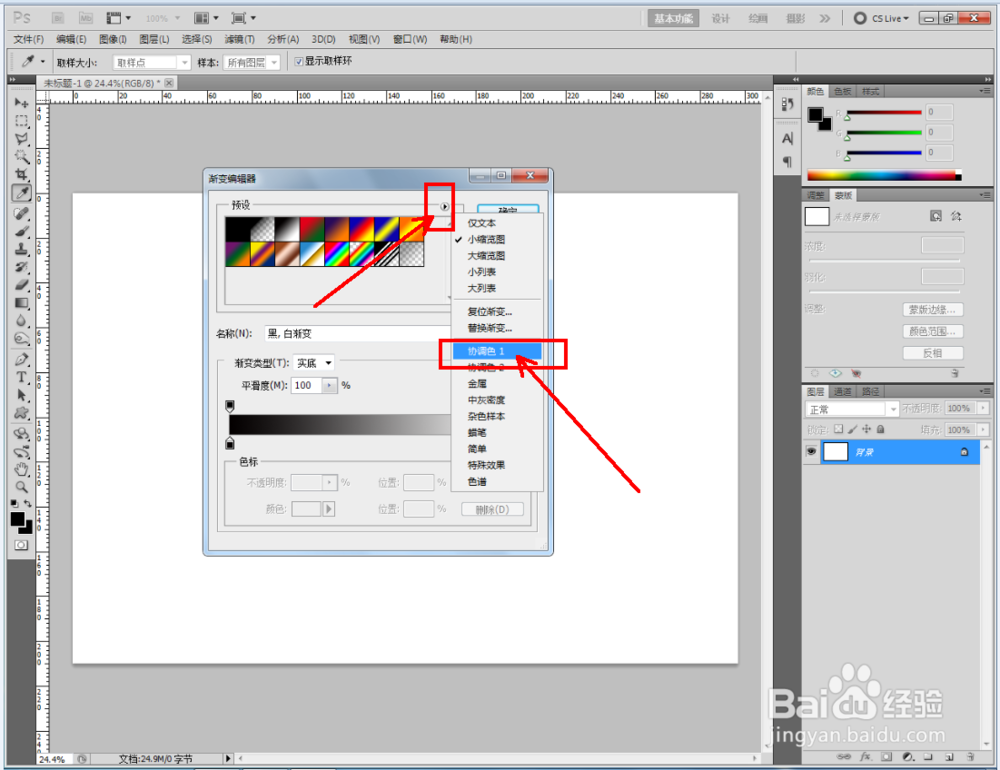Click the gradient Name input field
The image size is (1000, 770).
[x=358, y=334]
